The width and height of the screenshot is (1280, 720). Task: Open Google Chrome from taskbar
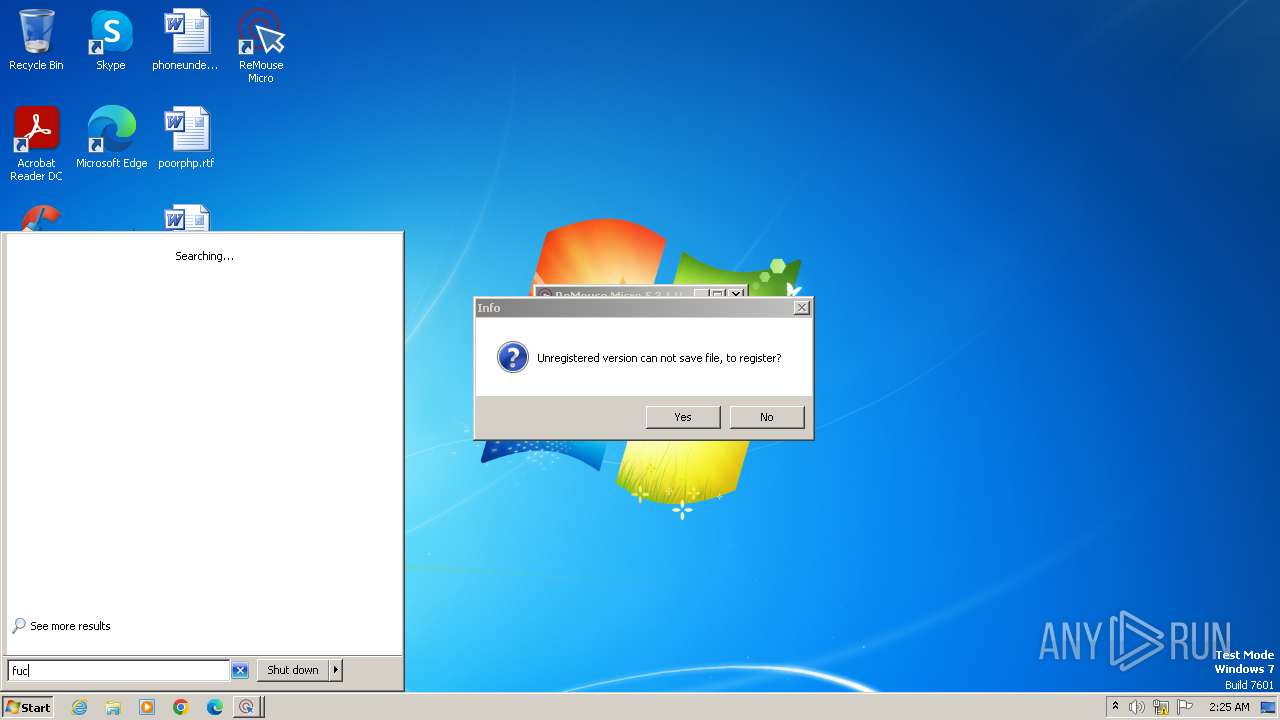click(181, 707)
